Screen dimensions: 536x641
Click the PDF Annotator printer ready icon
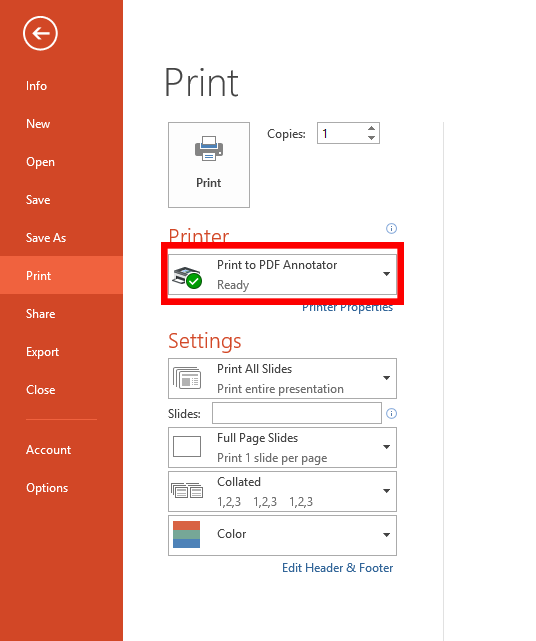click(x=187, y=278)
